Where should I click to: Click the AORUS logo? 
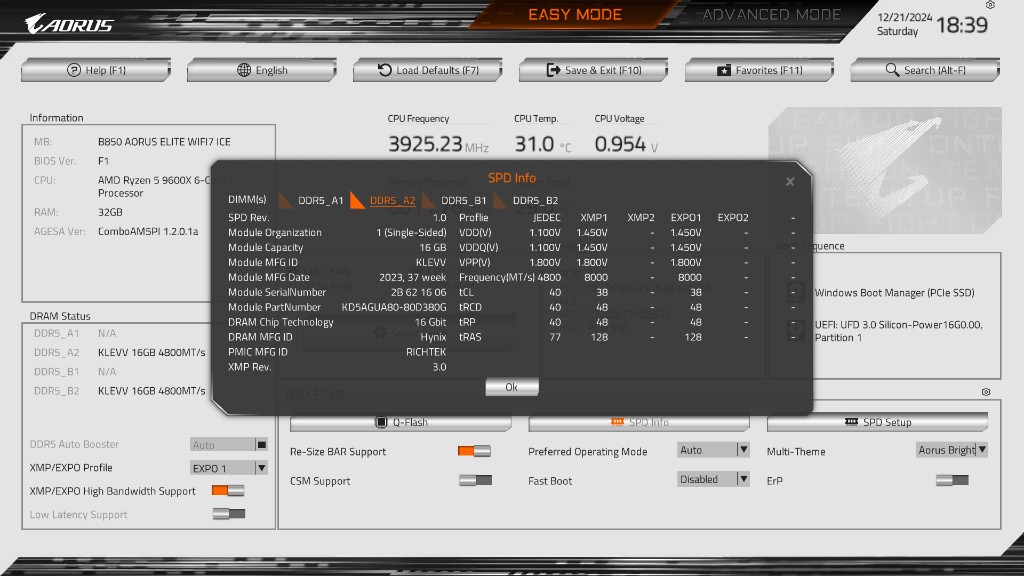69,24
